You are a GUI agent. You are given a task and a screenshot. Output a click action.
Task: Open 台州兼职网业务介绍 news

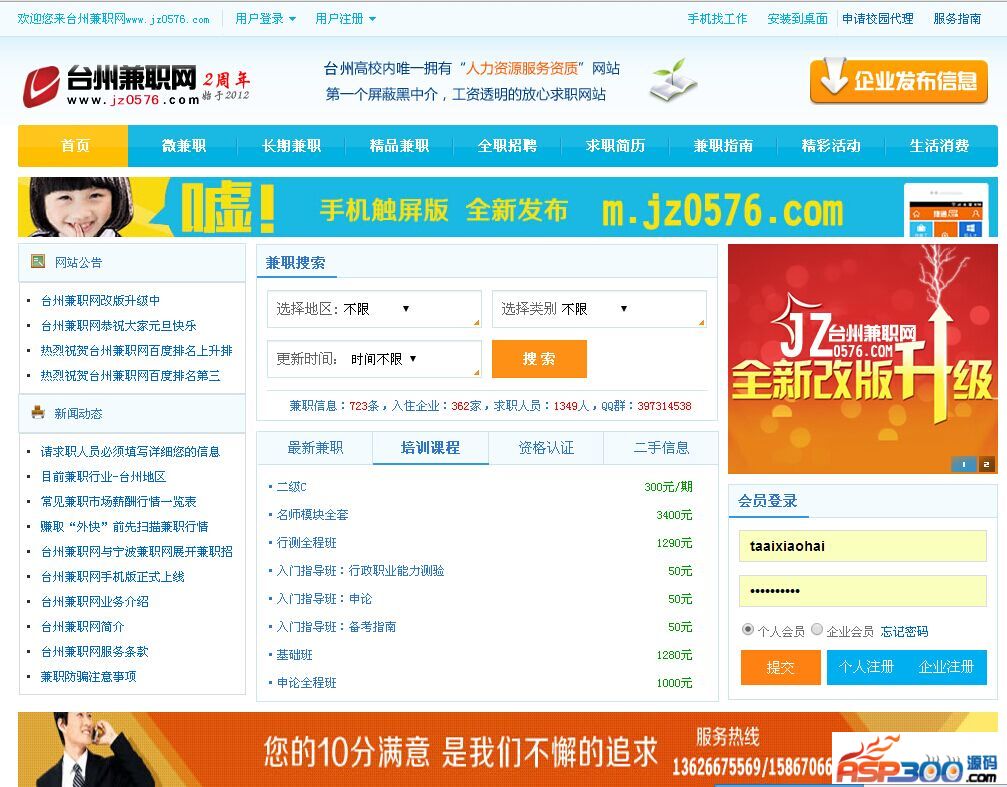[x=94, y=602]
